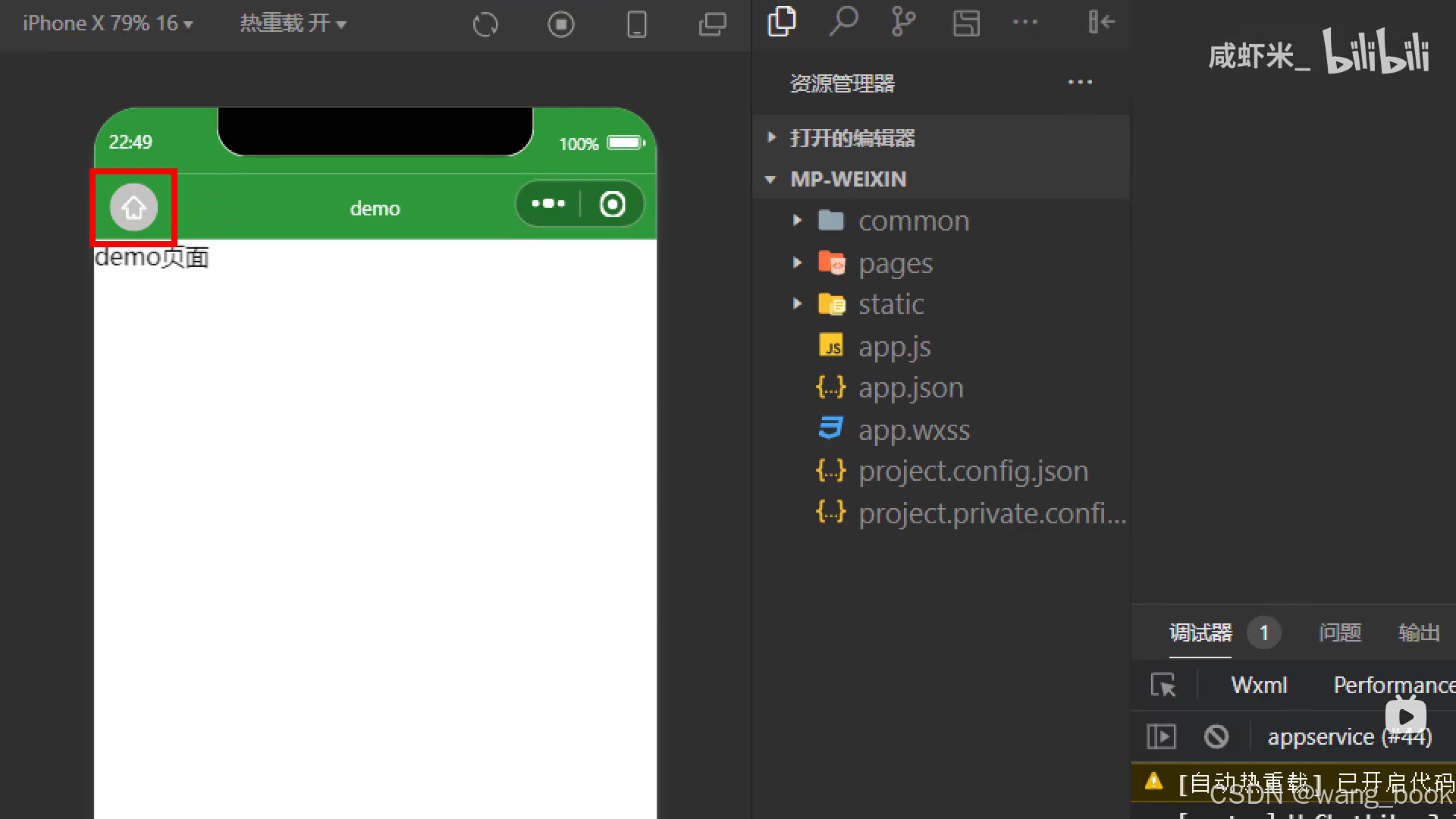Click the 资源管理器 panel title
The height and width of the screenshot is (819, 1456).
click(842, 83)
